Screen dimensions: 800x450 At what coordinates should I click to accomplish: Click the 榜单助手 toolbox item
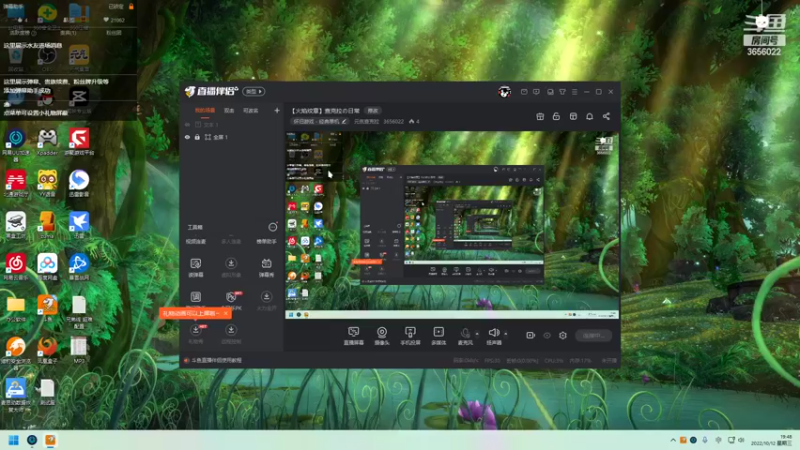pyautogui.click(x=266, y=241)
